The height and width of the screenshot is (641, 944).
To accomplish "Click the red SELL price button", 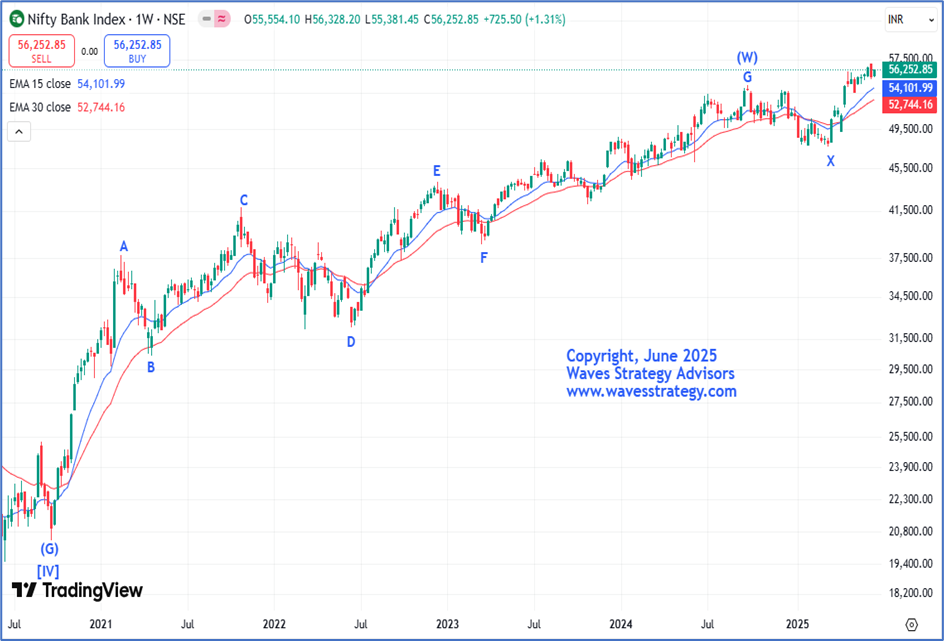I will click(42, 51).
